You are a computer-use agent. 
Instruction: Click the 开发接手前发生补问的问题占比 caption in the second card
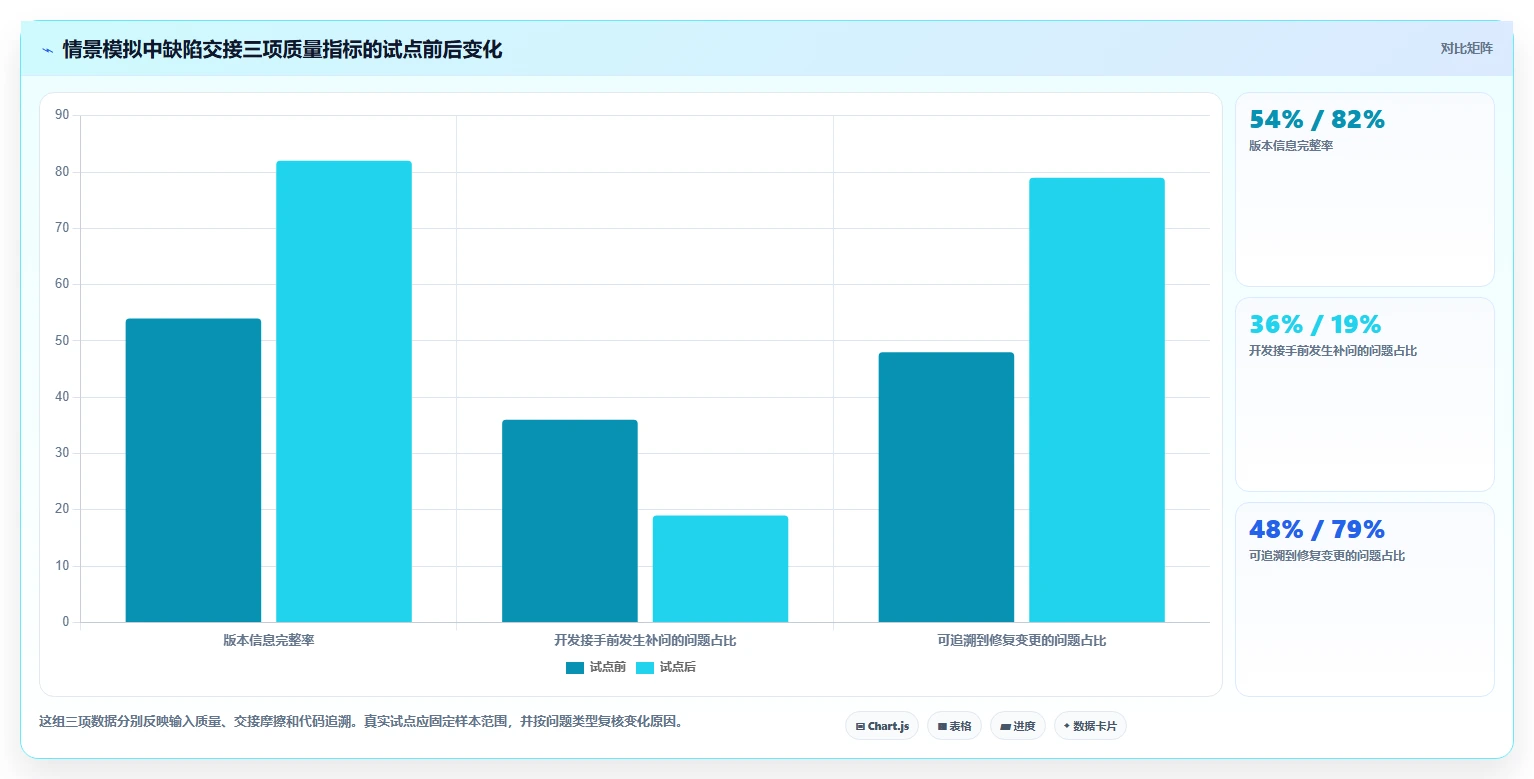[1333, 351]
